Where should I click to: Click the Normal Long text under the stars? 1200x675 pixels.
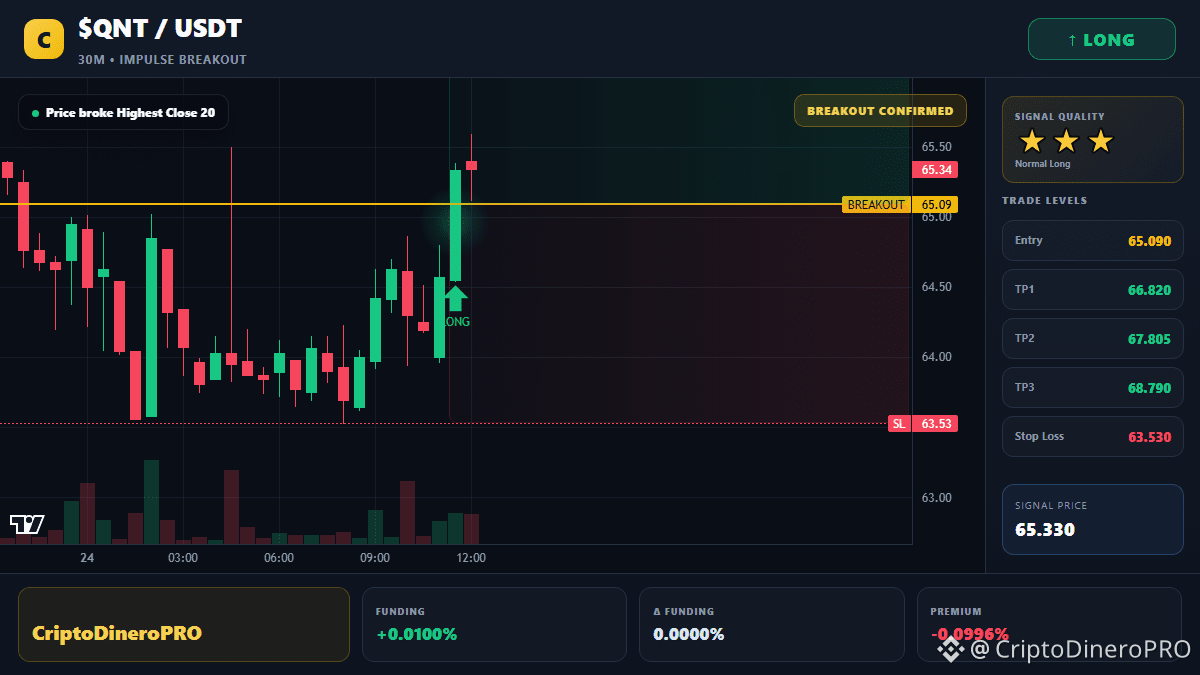pos(1042,164)
